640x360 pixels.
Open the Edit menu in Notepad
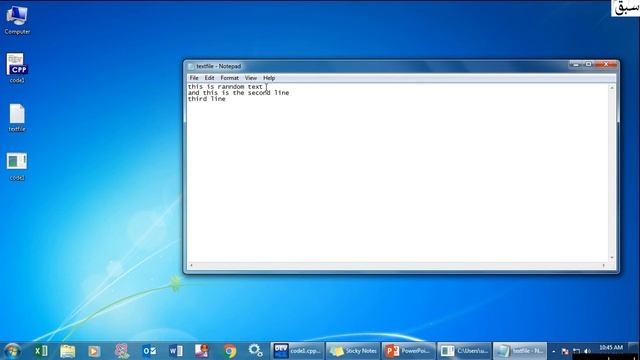point(209,78)
